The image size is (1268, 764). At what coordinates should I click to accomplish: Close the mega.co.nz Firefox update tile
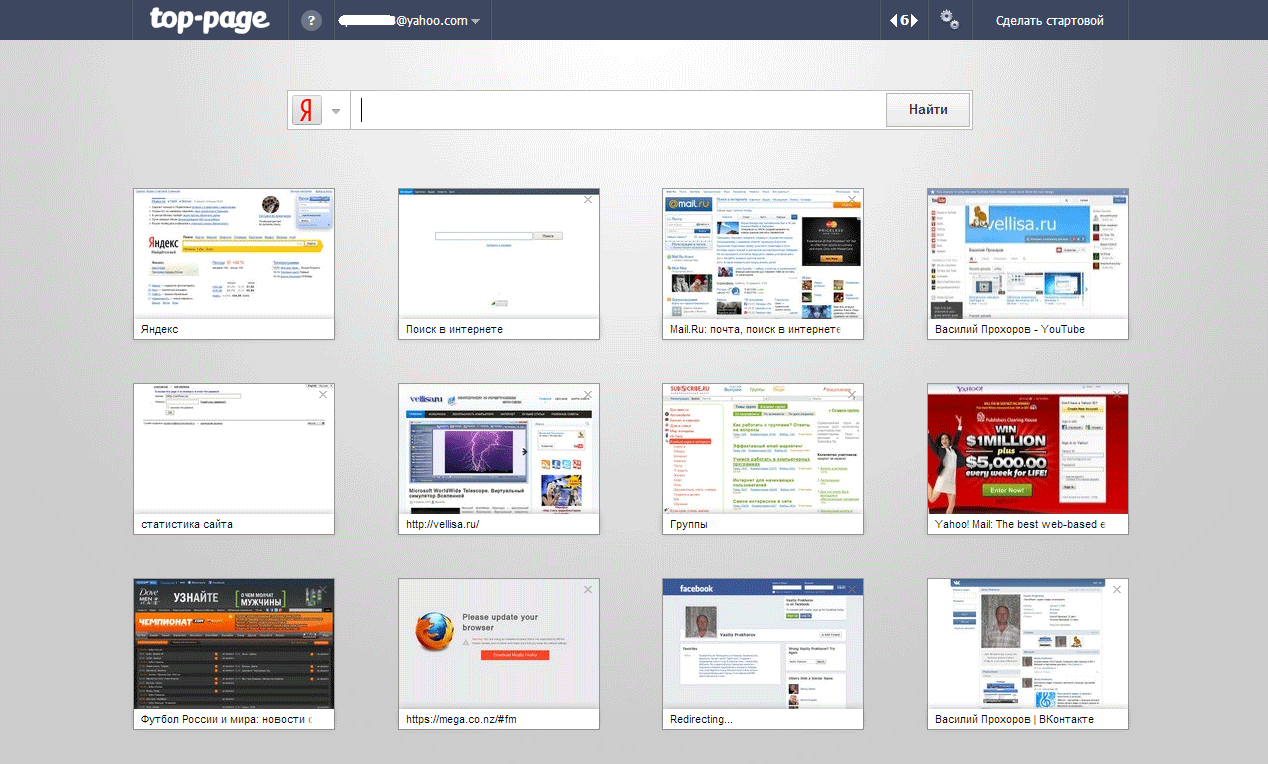[588, 590]
